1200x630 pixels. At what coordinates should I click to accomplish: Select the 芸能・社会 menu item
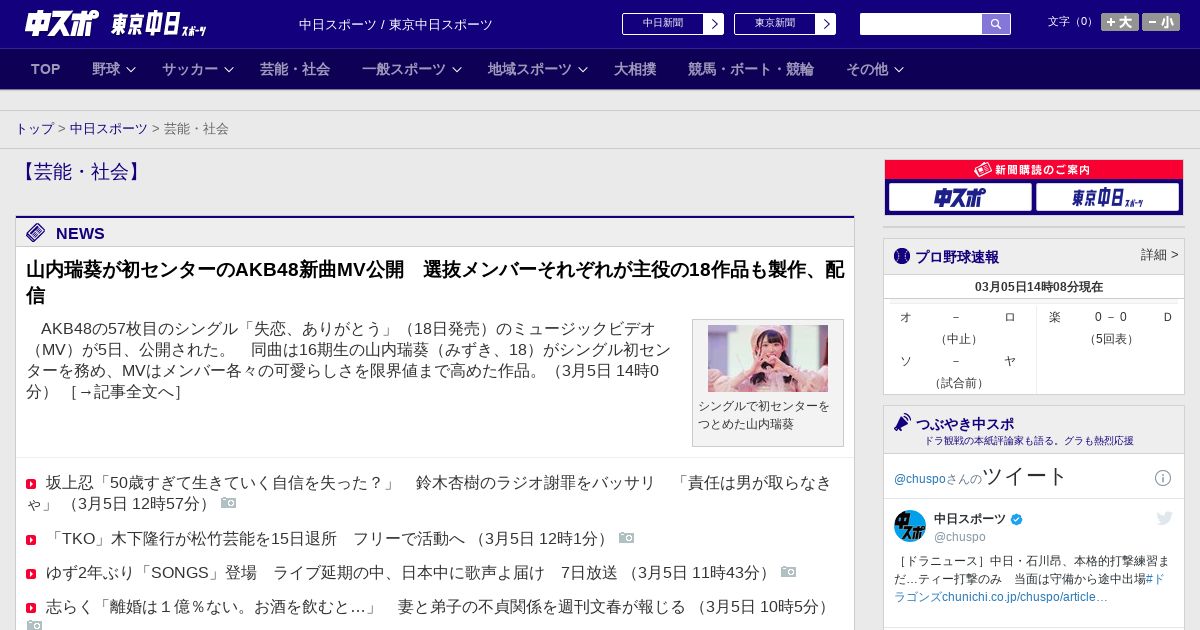point(295,69)
